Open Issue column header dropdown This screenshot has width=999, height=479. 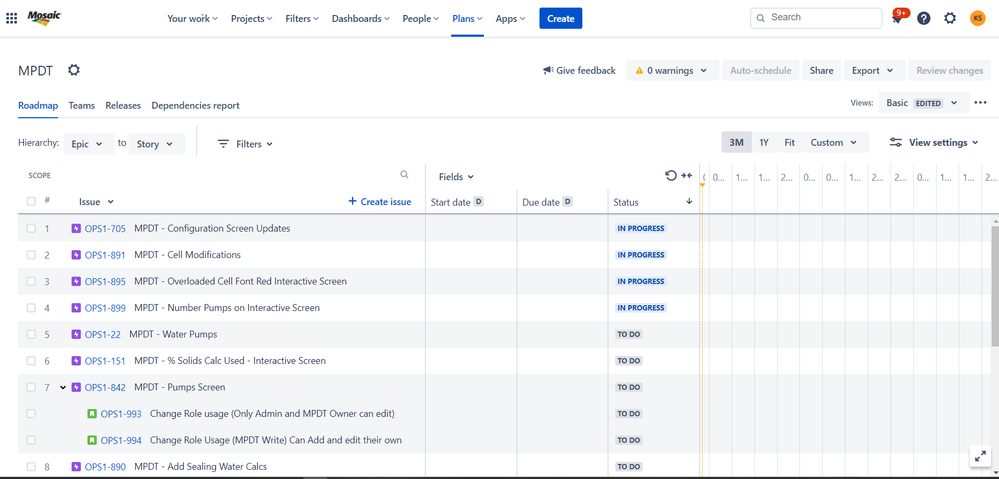(x=96, y=201)
